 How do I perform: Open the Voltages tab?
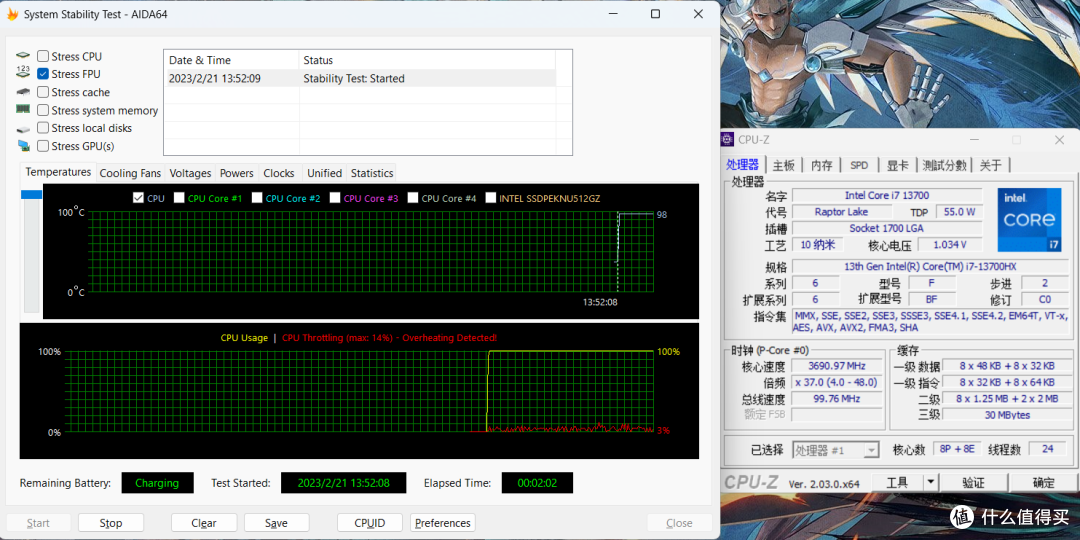click(x=190, y=174)
